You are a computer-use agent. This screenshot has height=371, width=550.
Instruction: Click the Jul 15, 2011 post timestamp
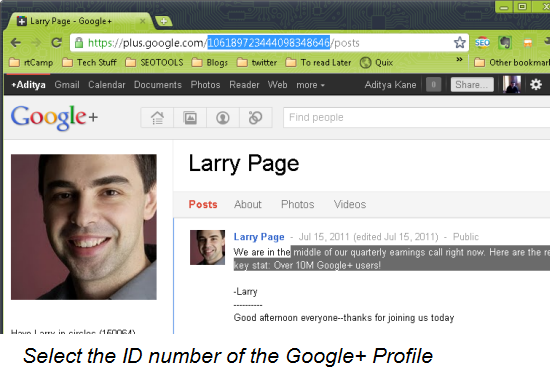324,237
